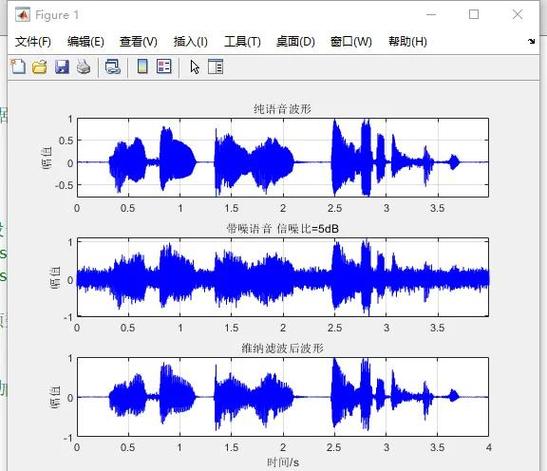Click the Figure 1 window title text
This screenshot has width=547, height=471.
(x=57, y=15)
